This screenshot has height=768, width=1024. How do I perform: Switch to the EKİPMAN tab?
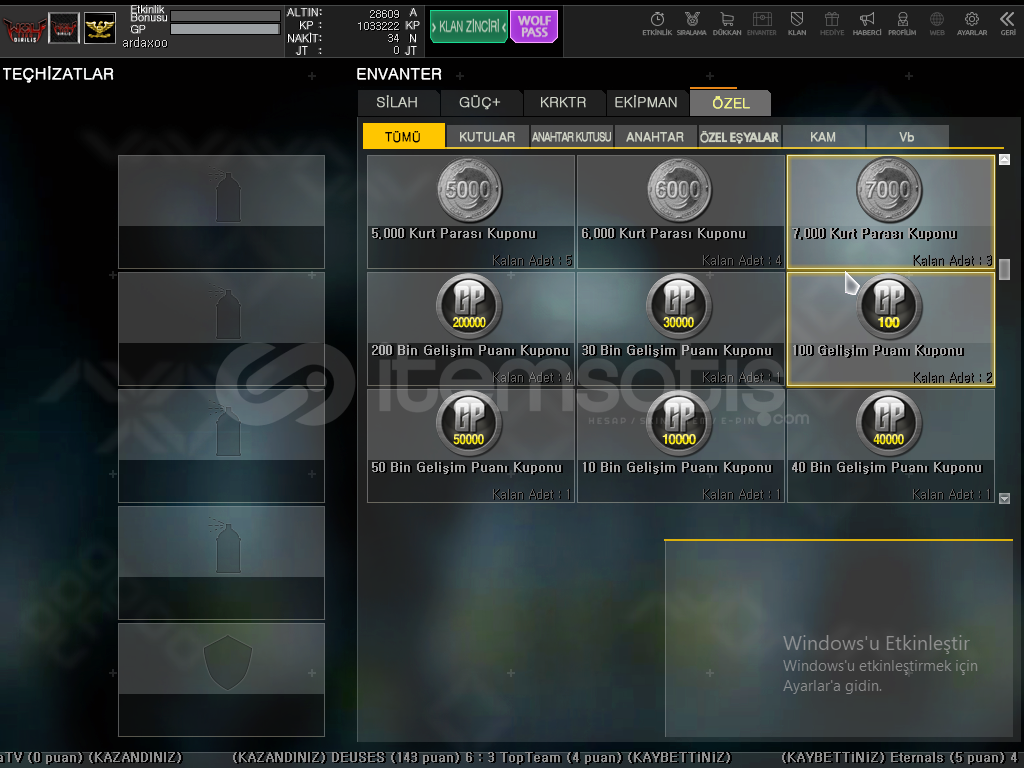646,103
